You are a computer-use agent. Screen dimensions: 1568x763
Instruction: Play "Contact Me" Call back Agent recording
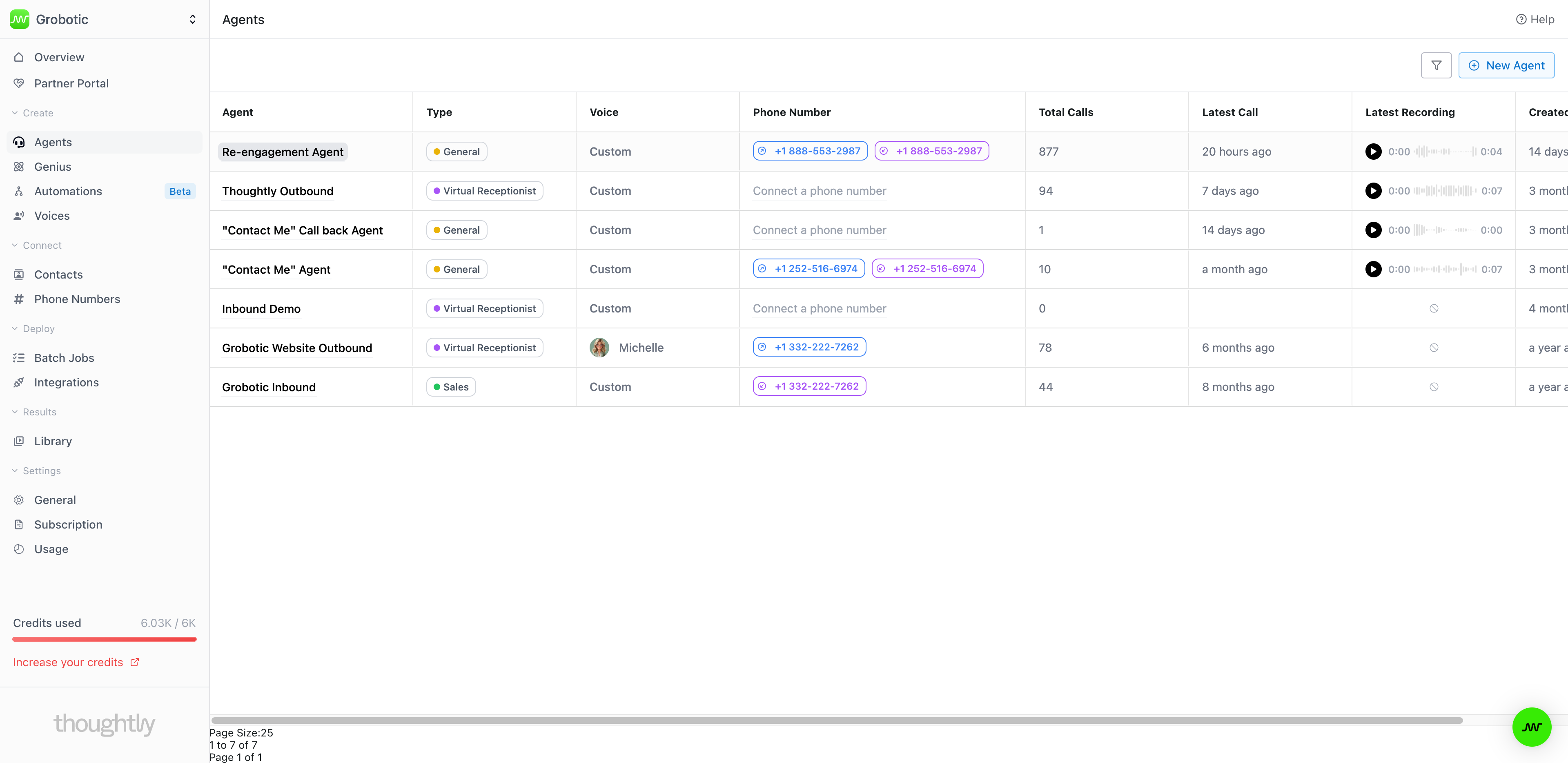[x=1373, y=230]
